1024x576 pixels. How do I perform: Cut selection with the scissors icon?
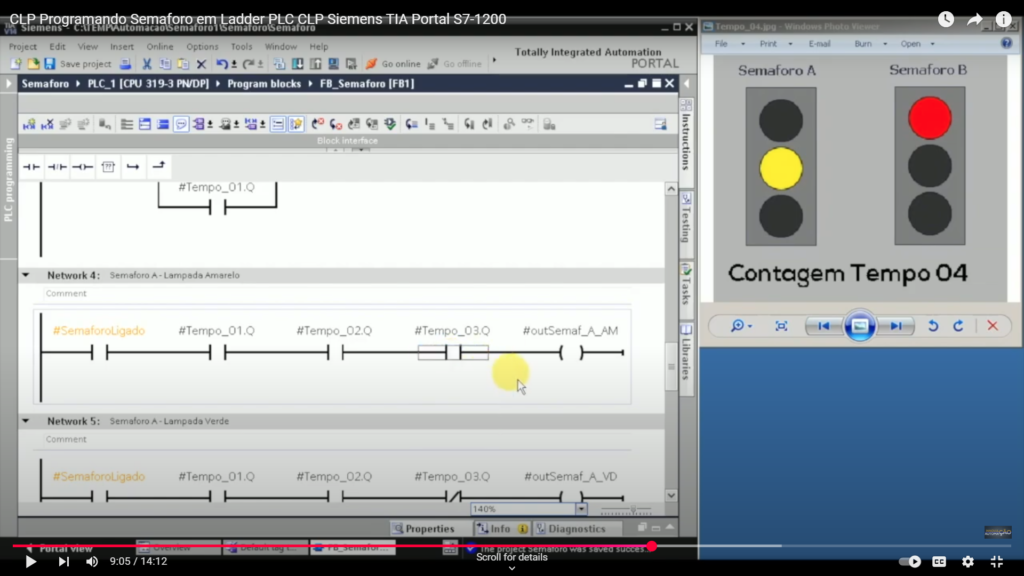[147, 64]
